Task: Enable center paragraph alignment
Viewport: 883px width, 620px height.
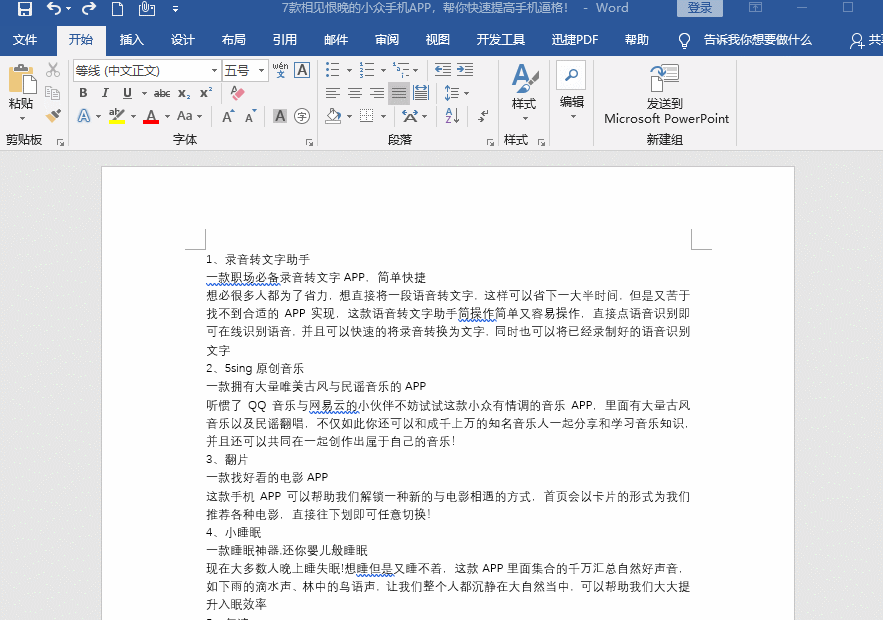Action: tap(356, 93)
